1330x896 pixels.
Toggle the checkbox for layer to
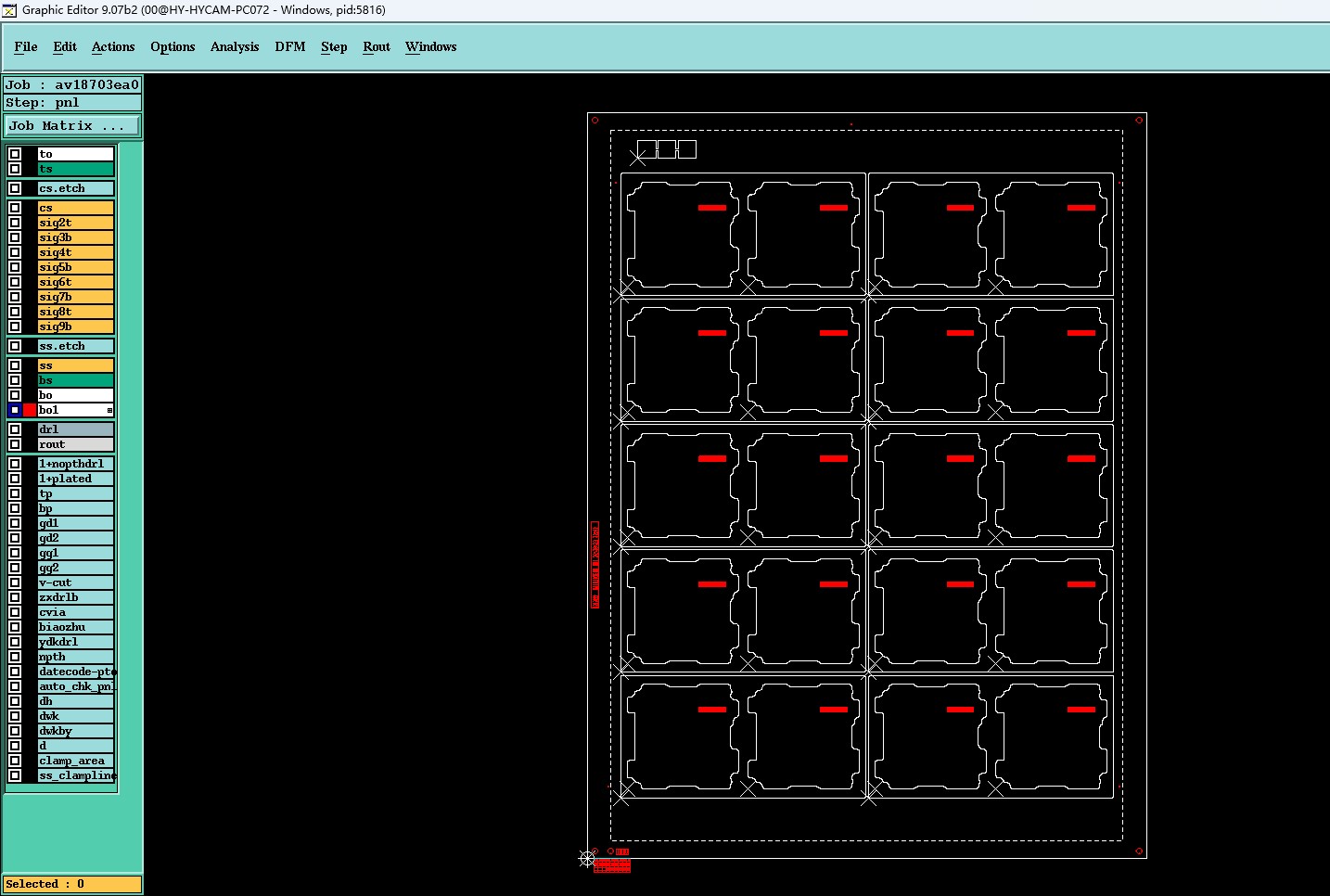tap(15, 154)
